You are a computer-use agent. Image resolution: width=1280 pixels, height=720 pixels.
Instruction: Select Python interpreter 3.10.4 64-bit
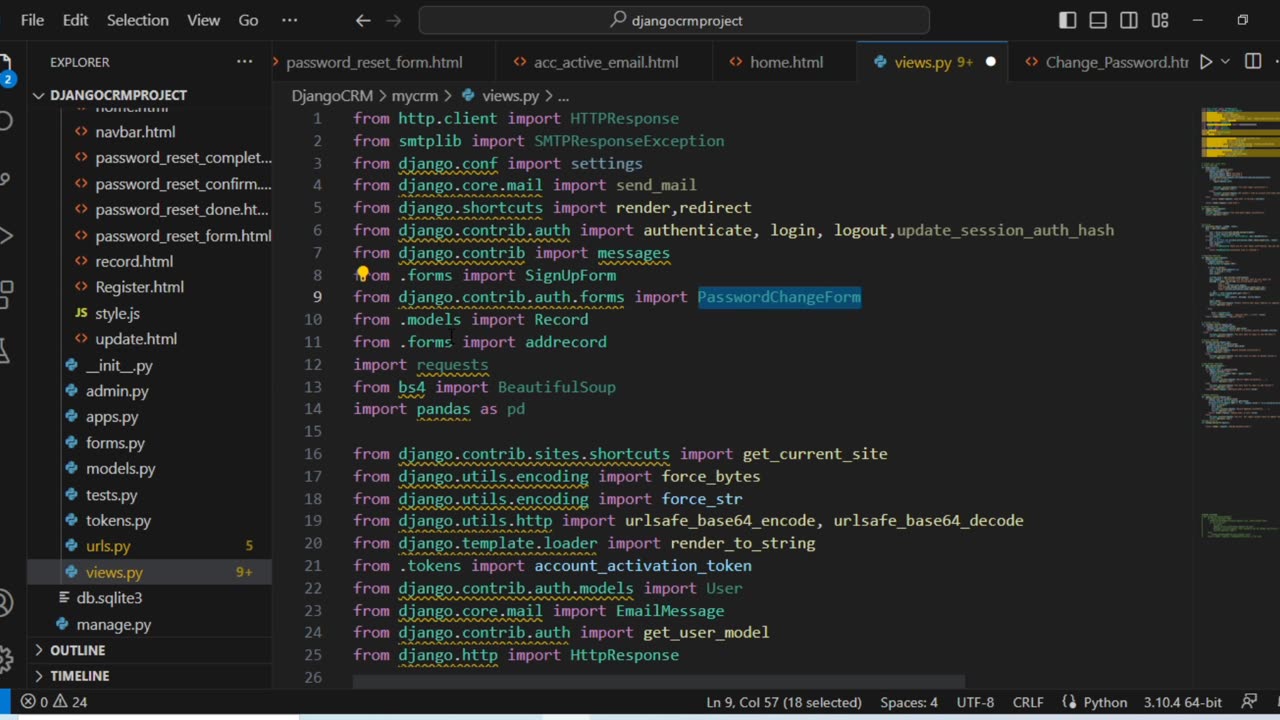tap(1183, 702)
